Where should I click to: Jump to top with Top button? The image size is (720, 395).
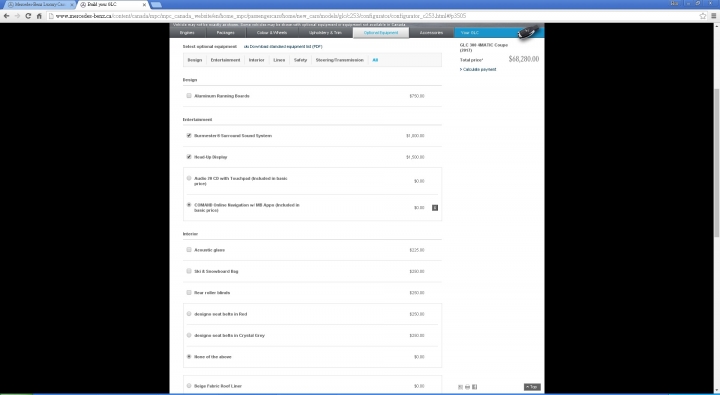click(x=532, y=387)
